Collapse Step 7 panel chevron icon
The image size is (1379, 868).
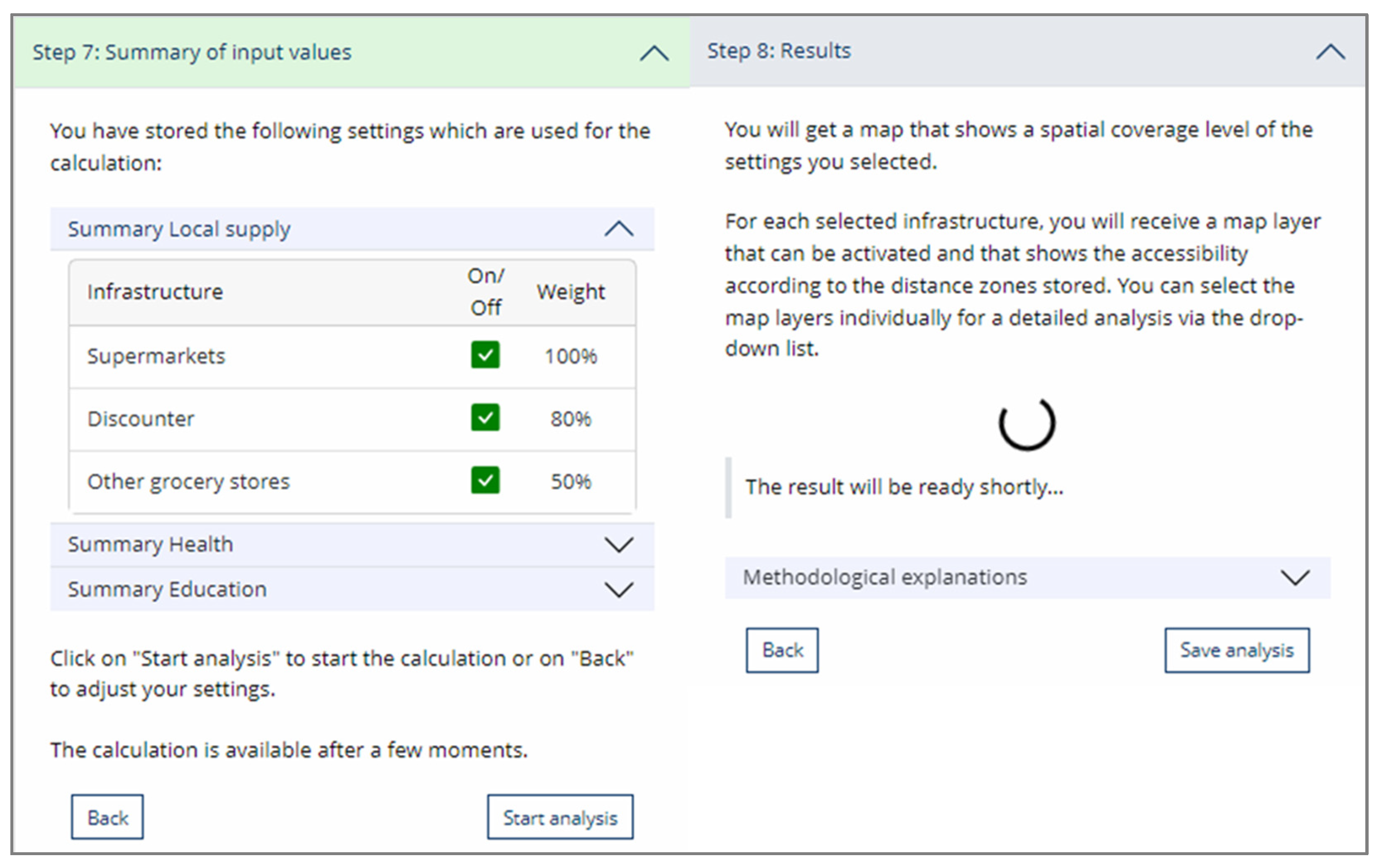654,53
